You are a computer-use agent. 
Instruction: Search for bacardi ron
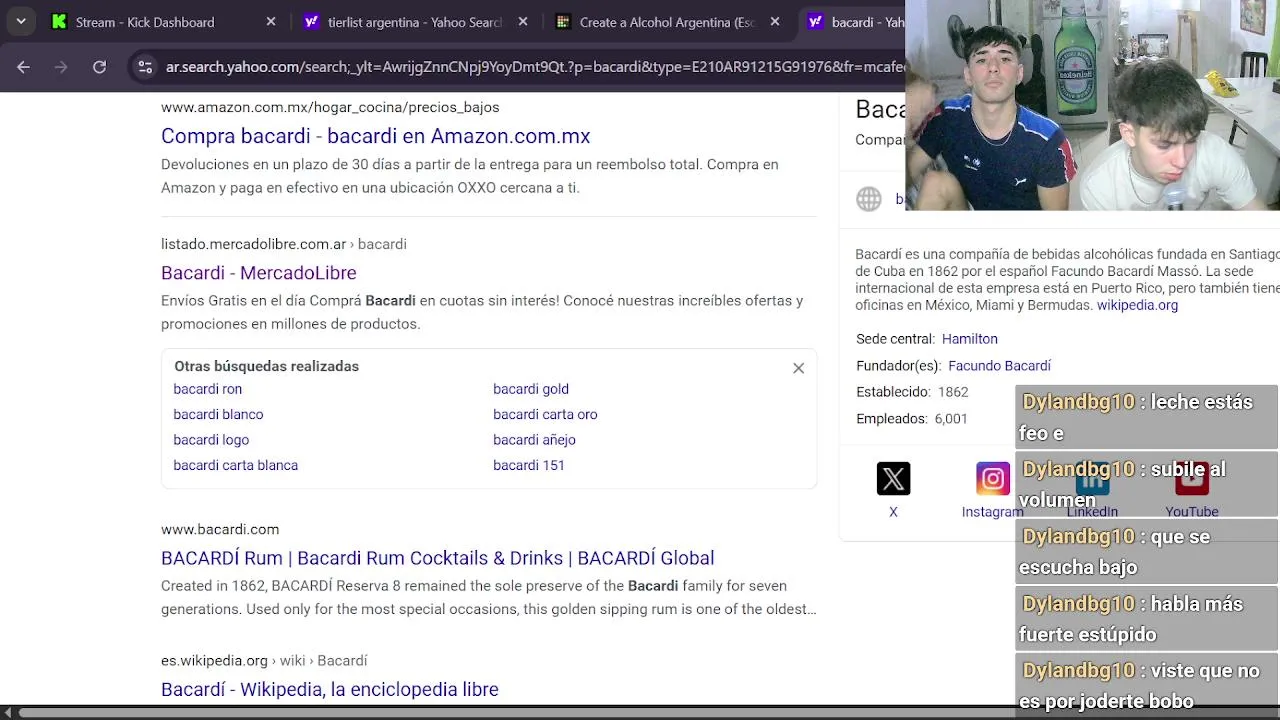click(x=208, y=389)
